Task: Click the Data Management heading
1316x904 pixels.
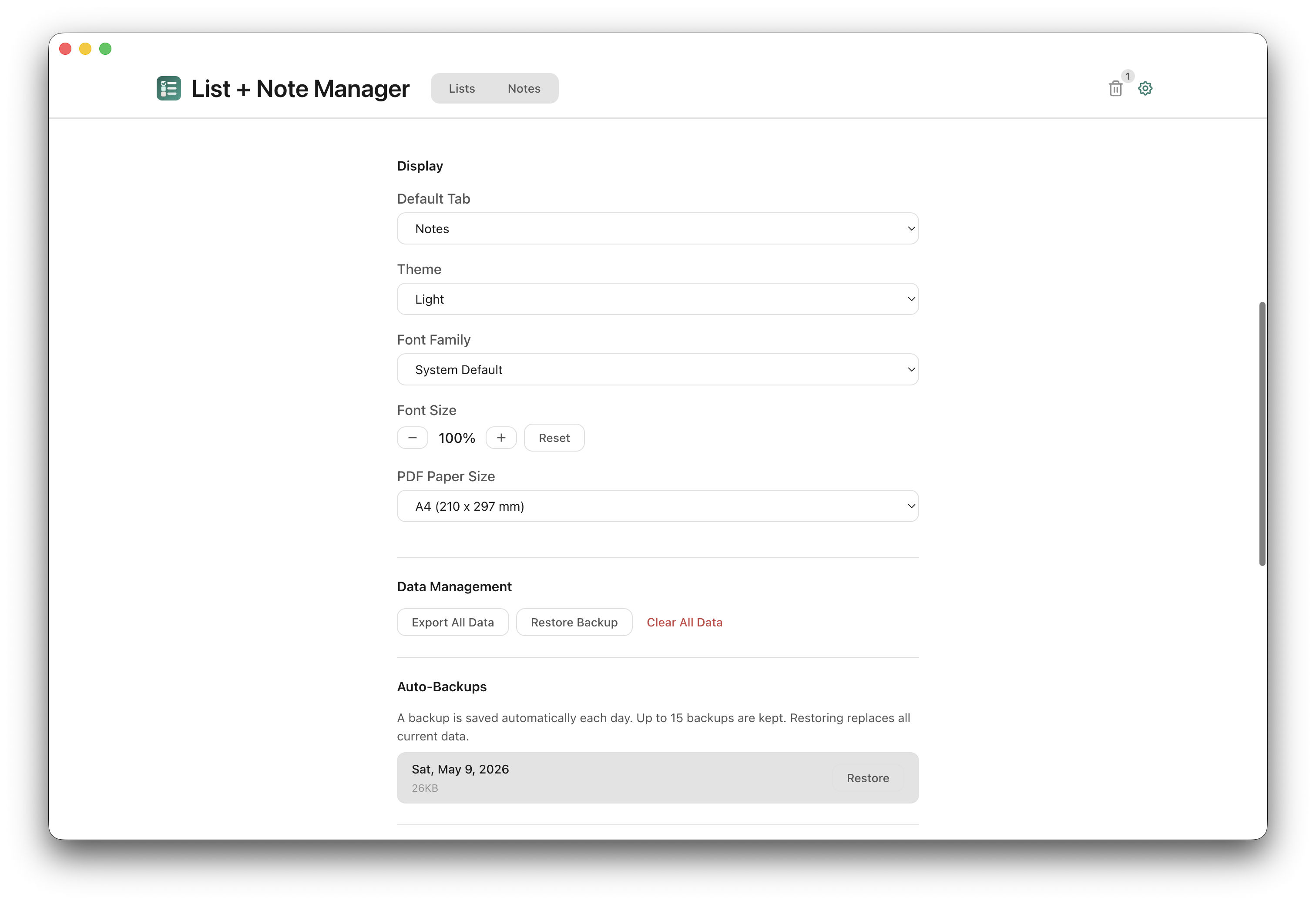Action: [454, 587]
